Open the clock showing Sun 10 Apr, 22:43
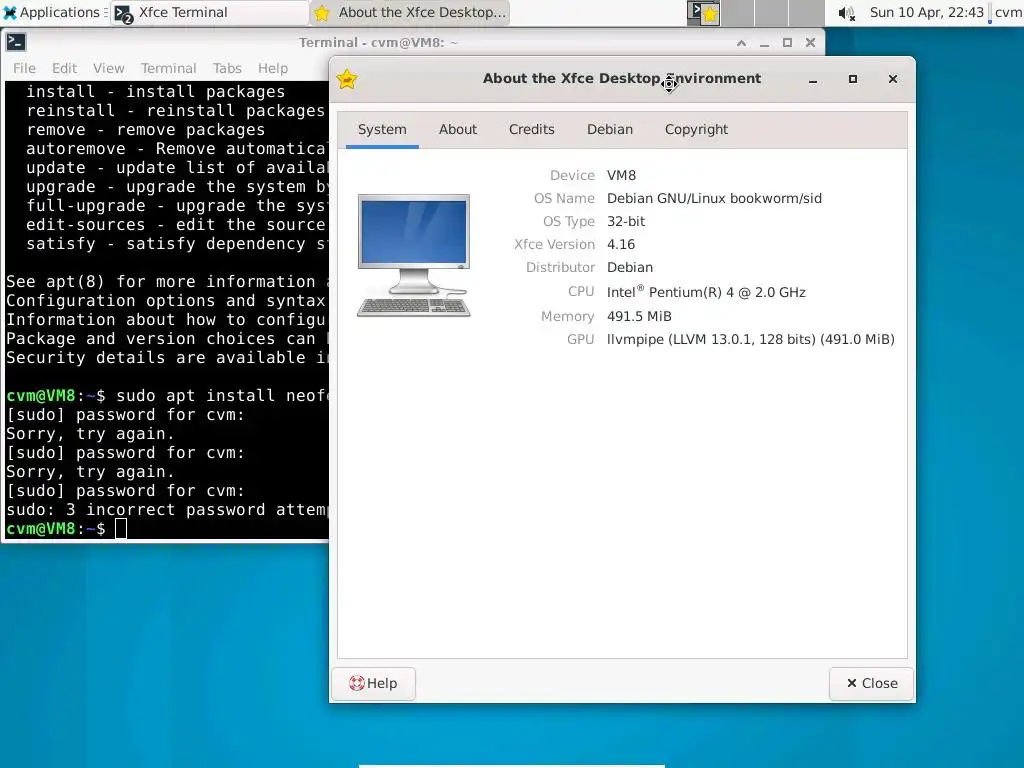The image size is (1024, 768). tap(926, 12)
